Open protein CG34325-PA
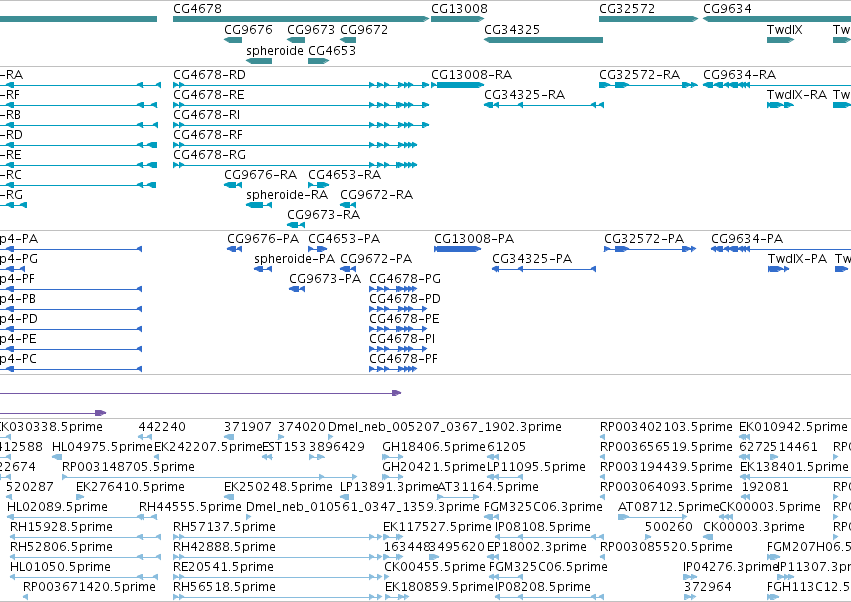This screenshot has height=602, width=851. 532,259
